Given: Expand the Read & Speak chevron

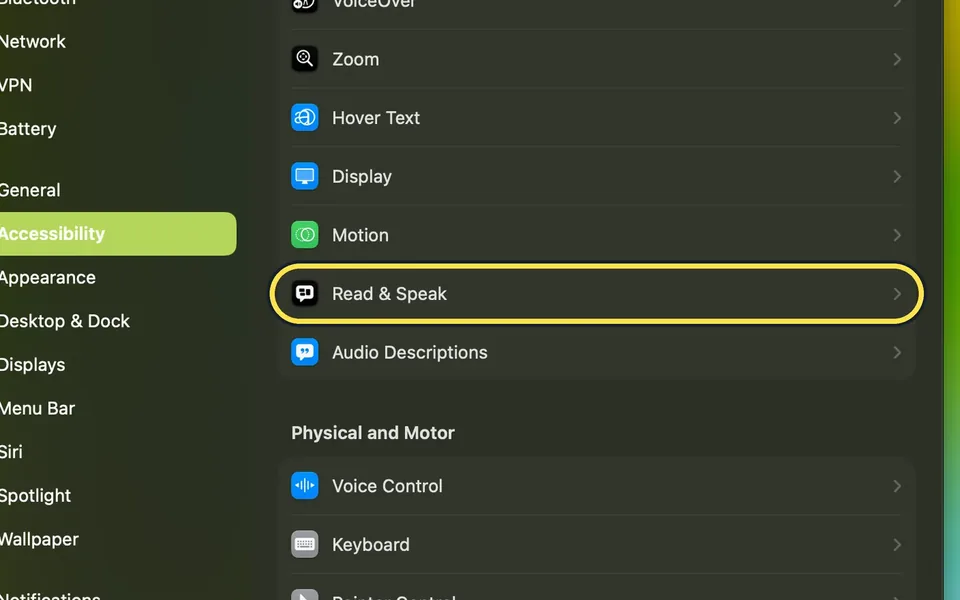Looking at the screenshot, I should pyautogui.click(x=897, y=294).
